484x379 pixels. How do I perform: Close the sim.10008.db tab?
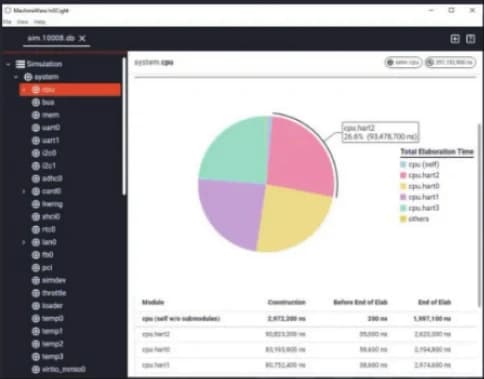point(82,38)
